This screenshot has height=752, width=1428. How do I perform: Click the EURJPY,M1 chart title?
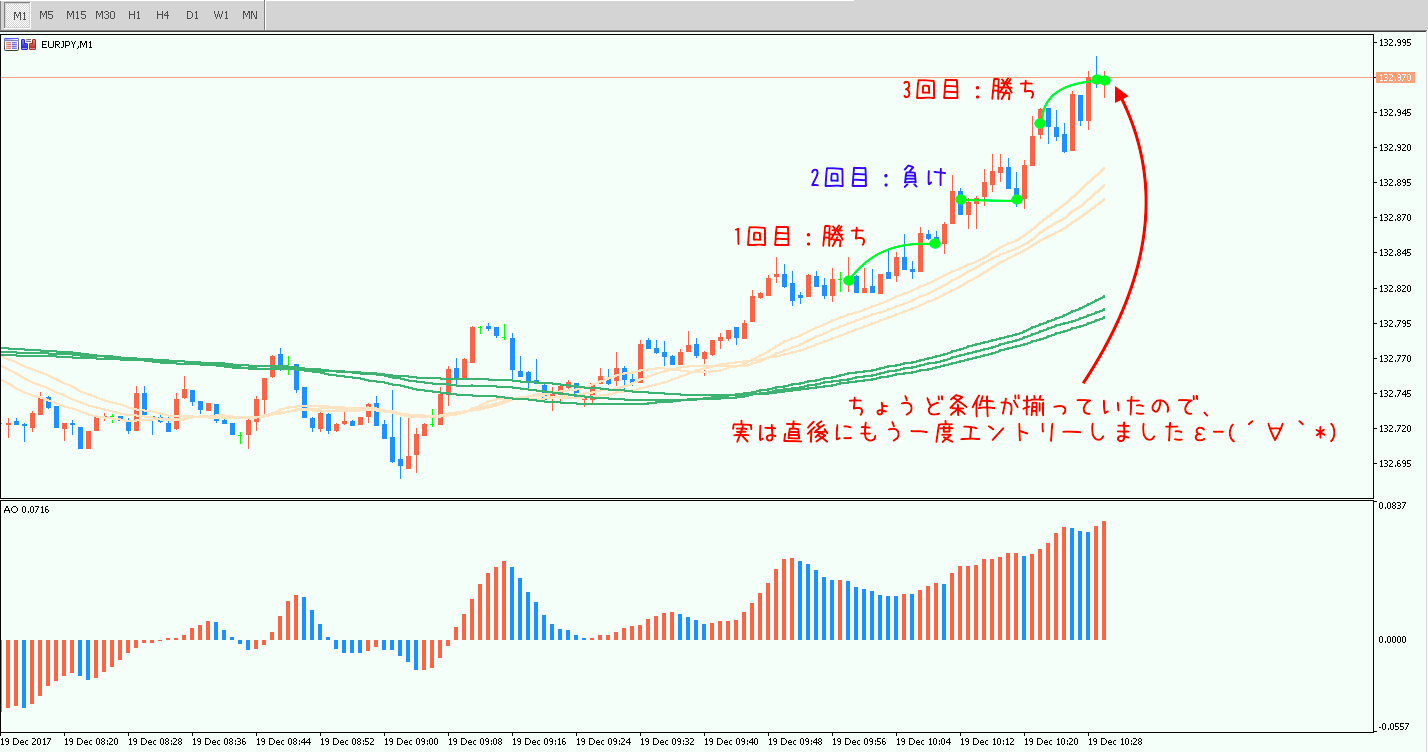[x=66, y=44]
